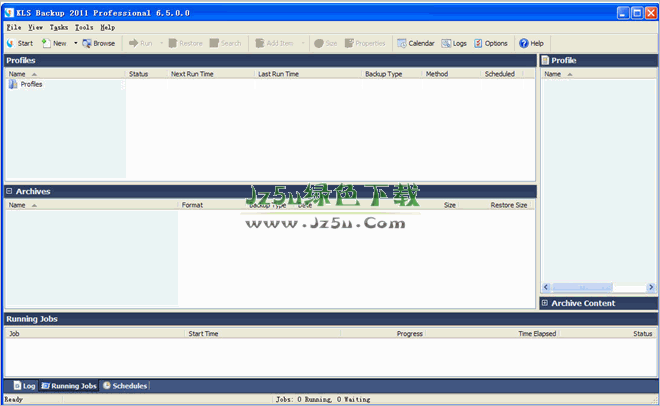Image resolution: width=660 pixels, height=406 pixels.
Task: Click the Profile panel horizontal scrollbar thumb
Action: click(x=582, y=287)
